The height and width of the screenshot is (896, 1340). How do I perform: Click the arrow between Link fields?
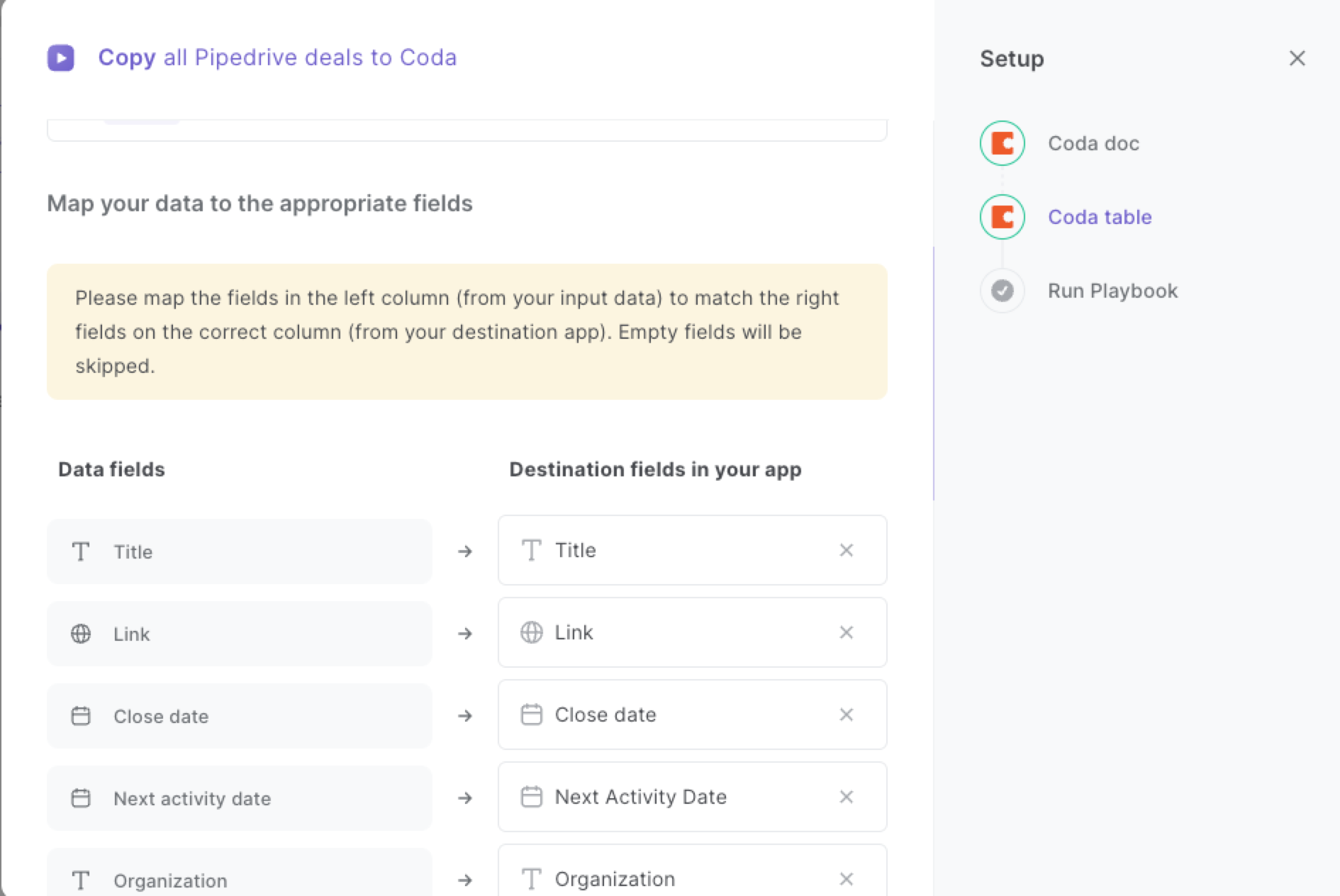point(465,633)
